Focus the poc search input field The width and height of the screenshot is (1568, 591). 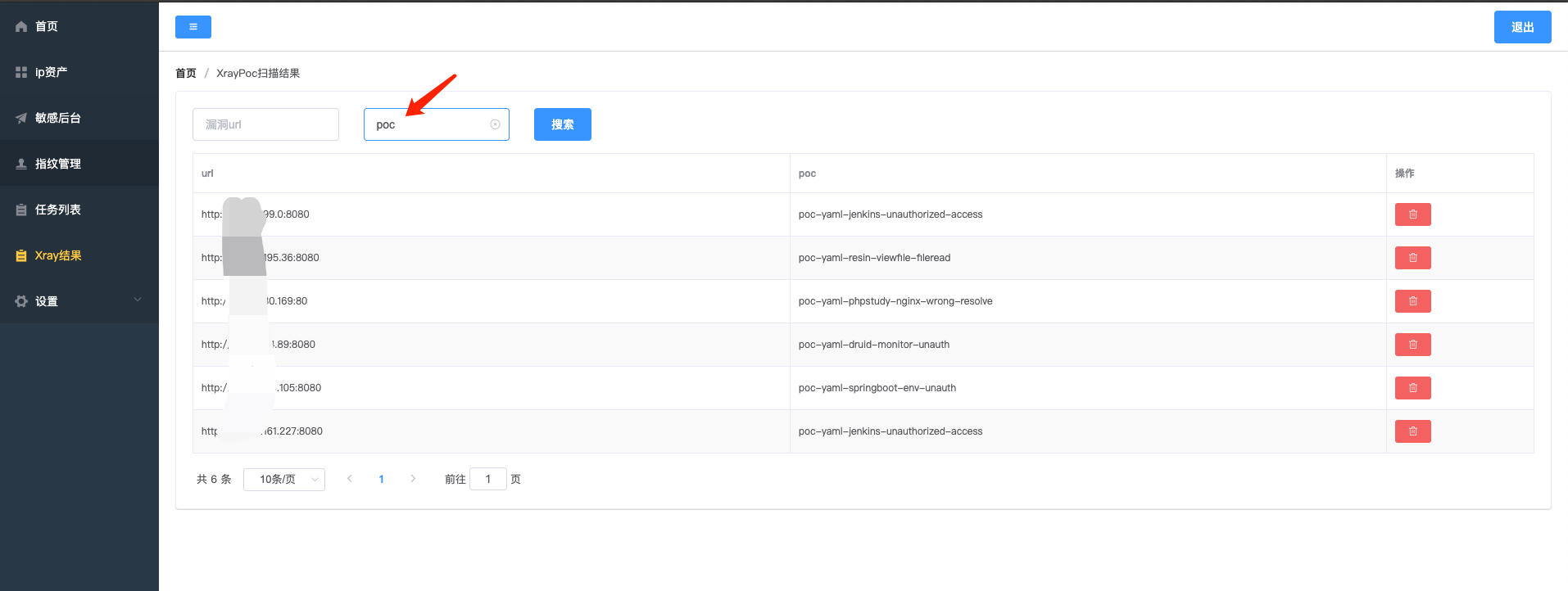(436, 124)
